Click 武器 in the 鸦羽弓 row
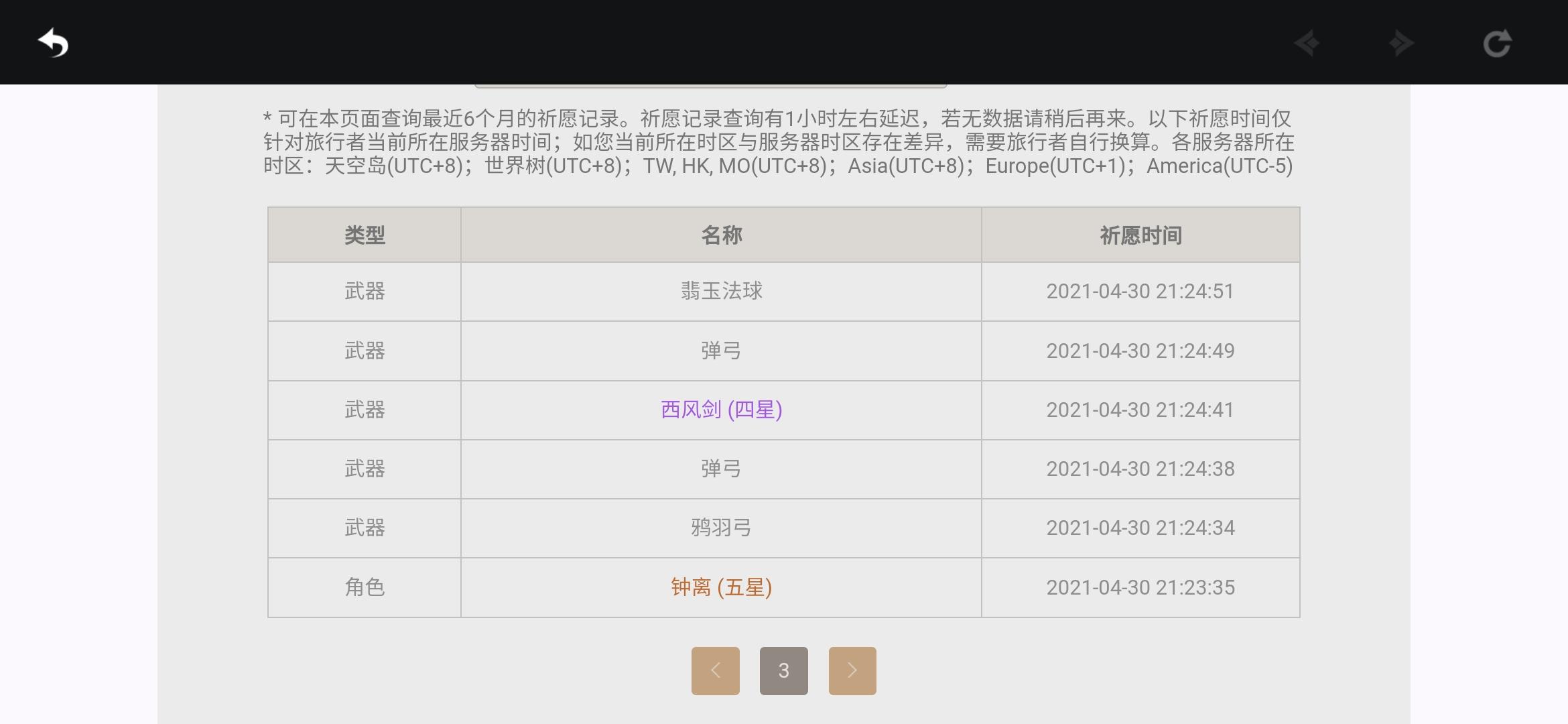Viewport: 1568px width, 724px height. click(365, 528)
